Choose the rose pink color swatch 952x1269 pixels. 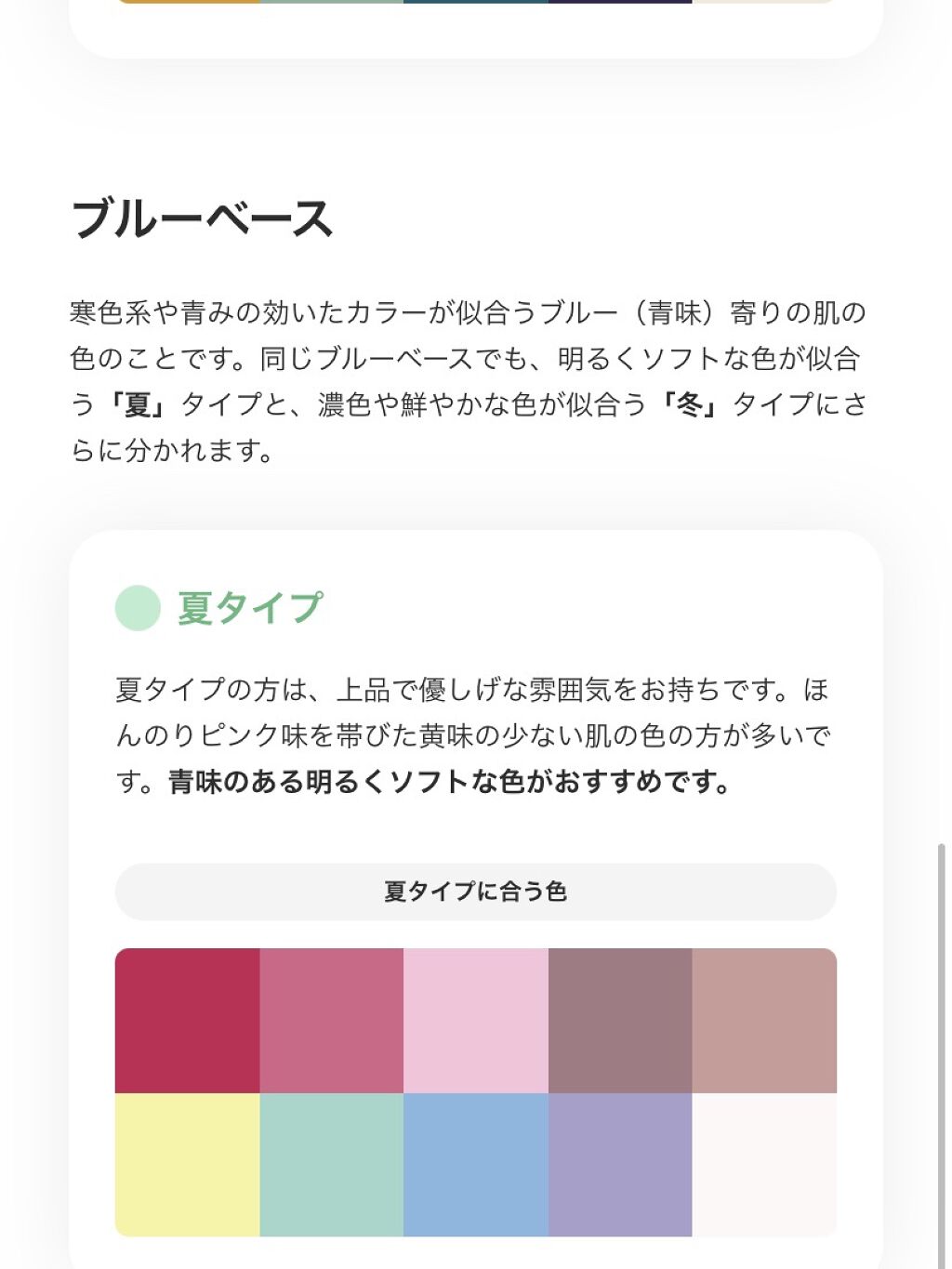(x=331, y=1020)
